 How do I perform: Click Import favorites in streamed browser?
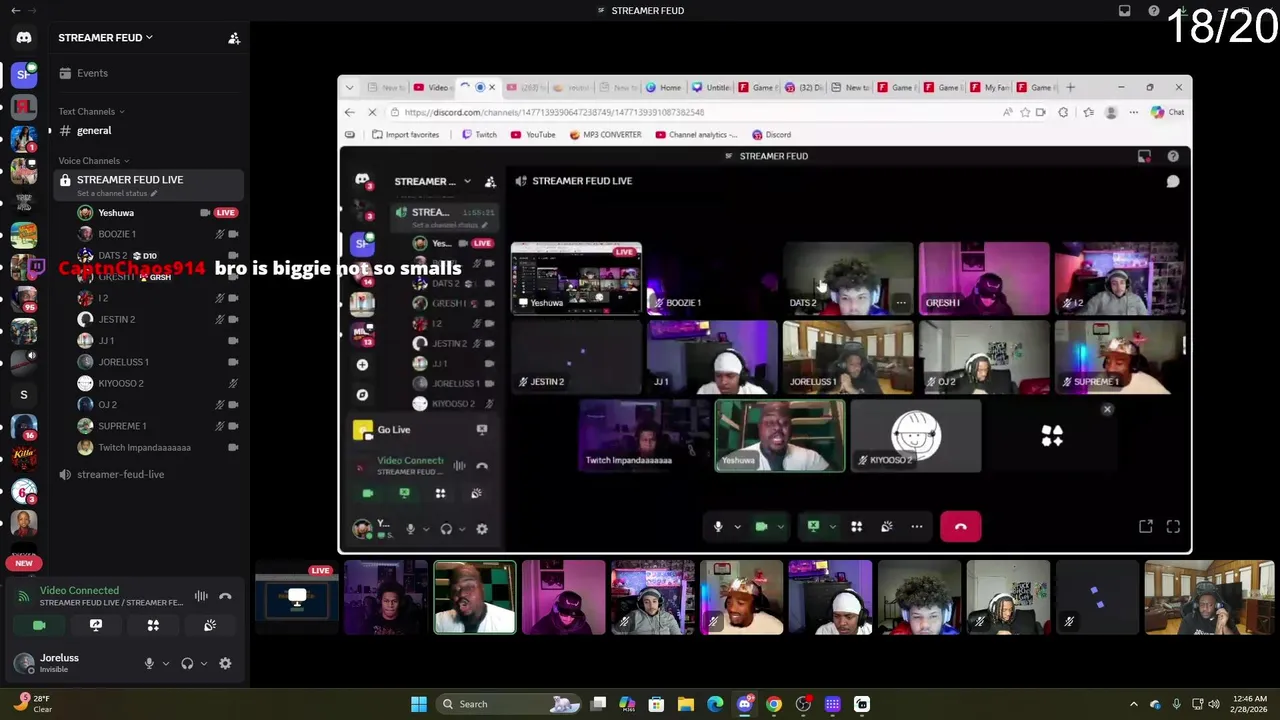point(405,135)
